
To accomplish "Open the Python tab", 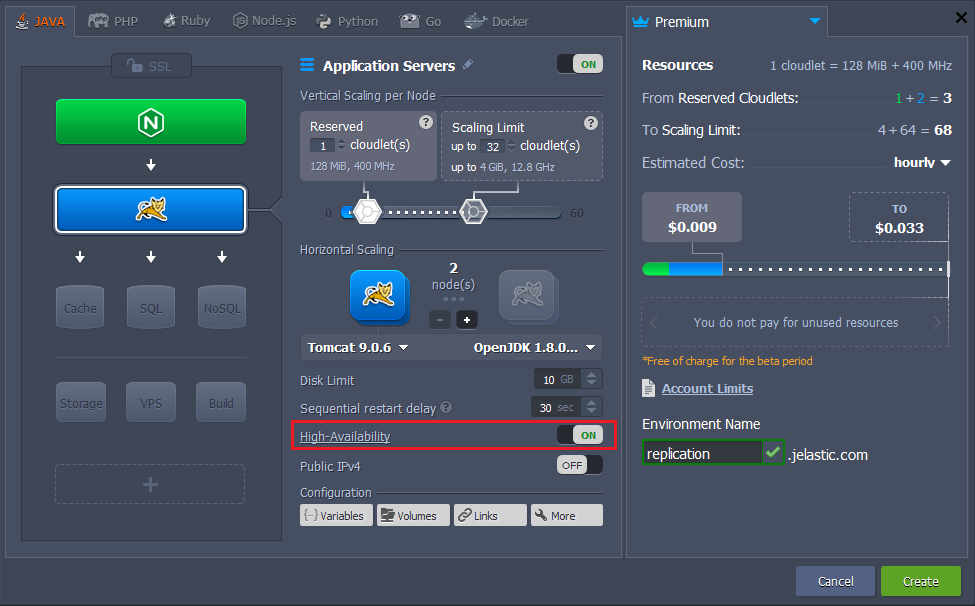I will (346, 21).
